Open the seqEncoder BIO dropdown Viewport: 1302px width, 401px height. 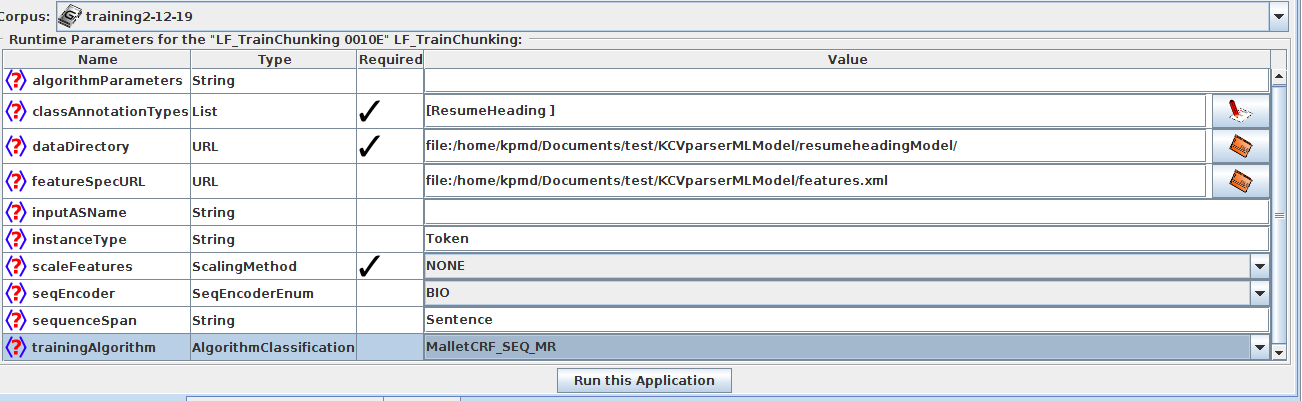coord(1260,293)
